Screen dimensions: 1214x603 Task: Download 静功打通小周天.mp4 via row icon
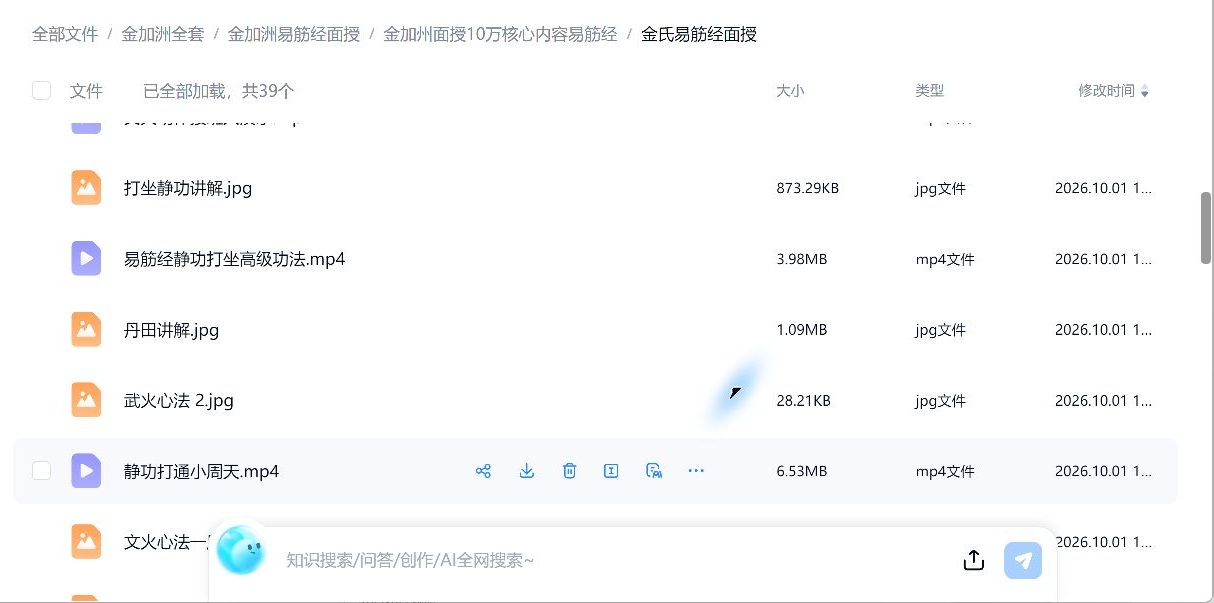[527, 471]
